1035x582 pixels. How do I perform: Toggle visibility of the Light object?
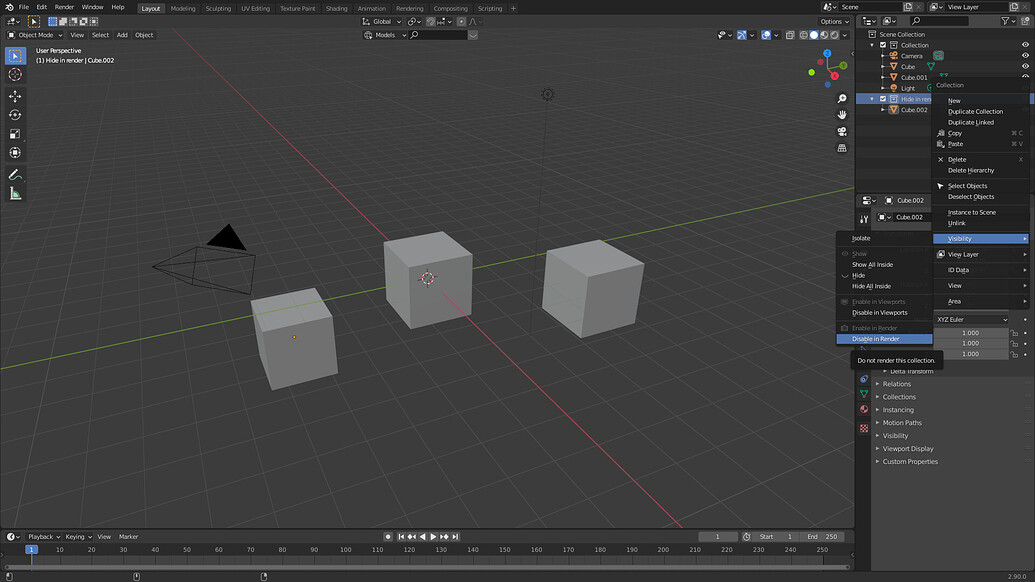point(1024,87)
